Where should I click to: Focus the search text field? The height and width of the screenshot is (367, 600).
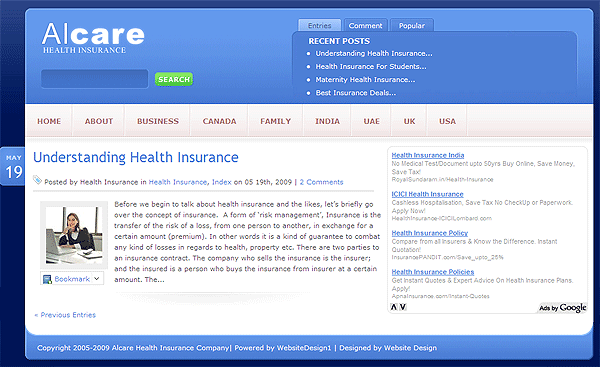[x=95, y=79]
